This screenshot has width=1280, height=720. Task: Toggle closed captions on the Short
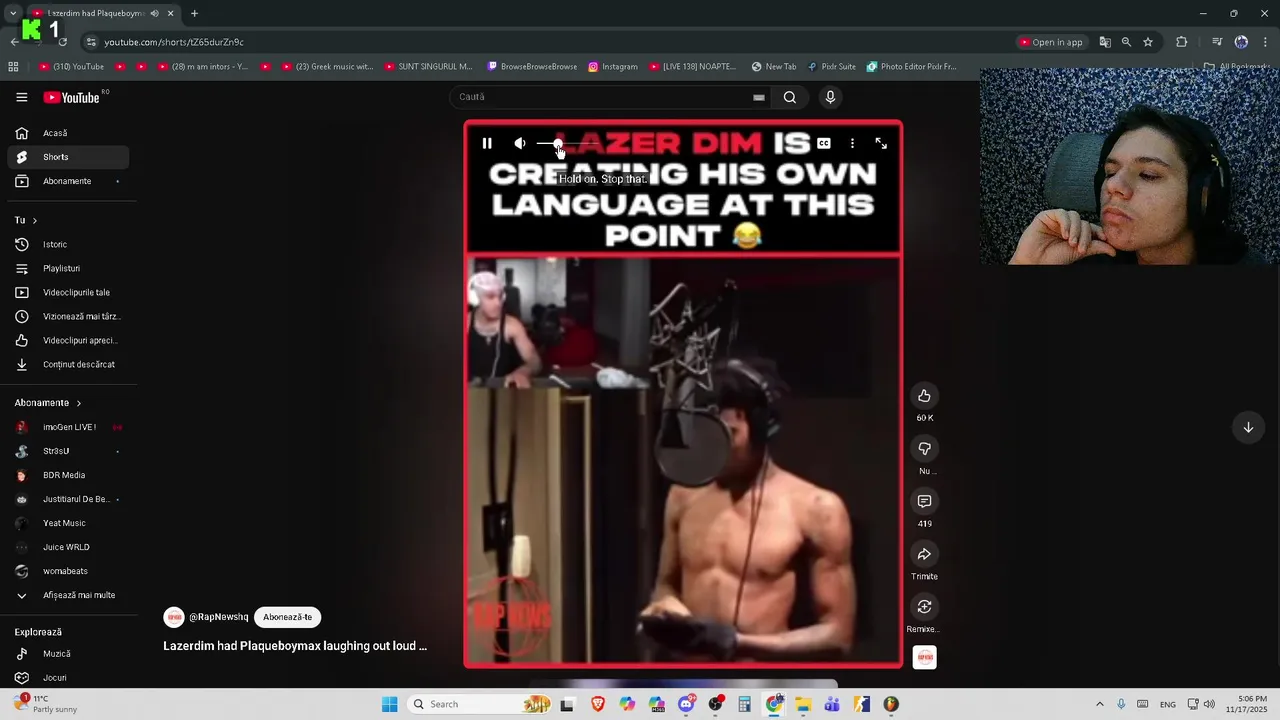point(824,143)
